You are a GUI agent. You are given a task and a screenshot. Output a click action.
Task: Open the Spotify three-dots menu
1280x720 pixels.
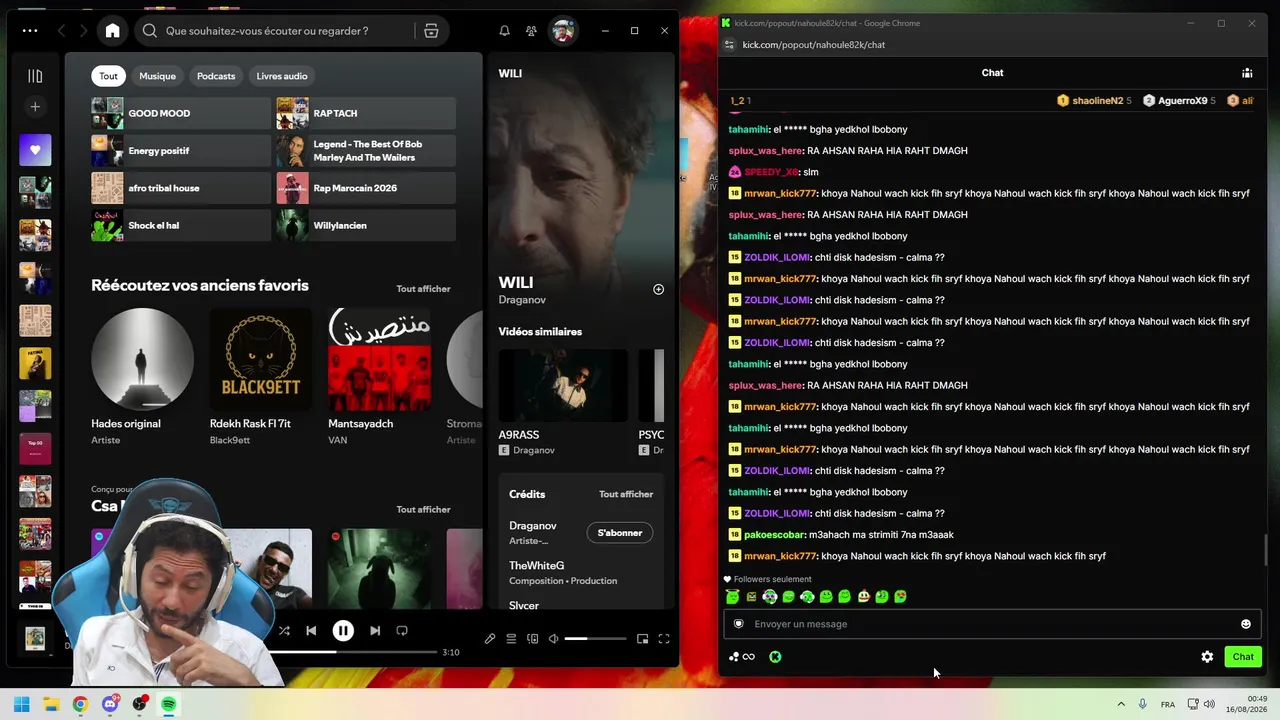[x=30, y=31]
